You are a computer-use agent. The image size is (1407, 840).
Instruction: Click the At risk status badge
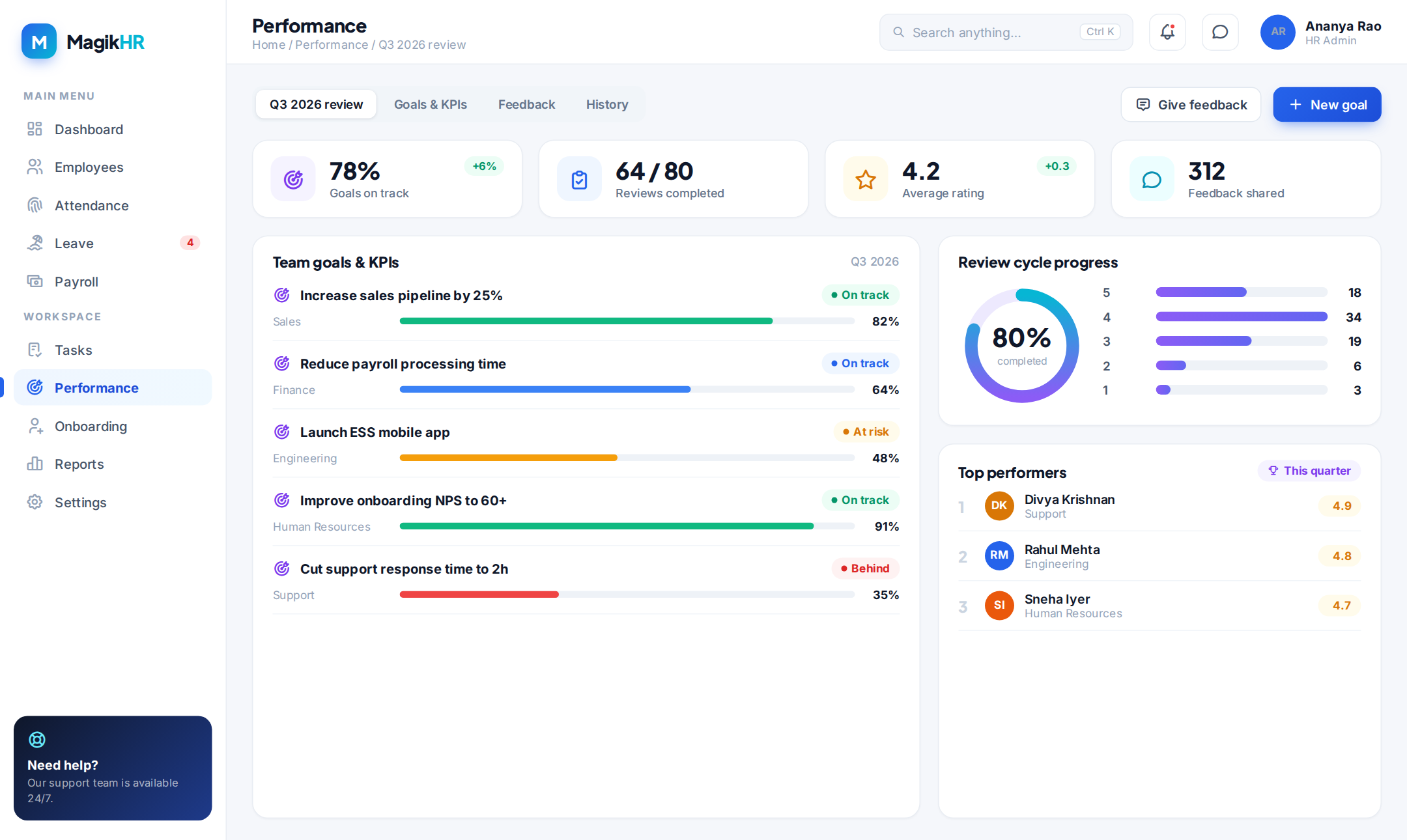(x=866, y=432)
